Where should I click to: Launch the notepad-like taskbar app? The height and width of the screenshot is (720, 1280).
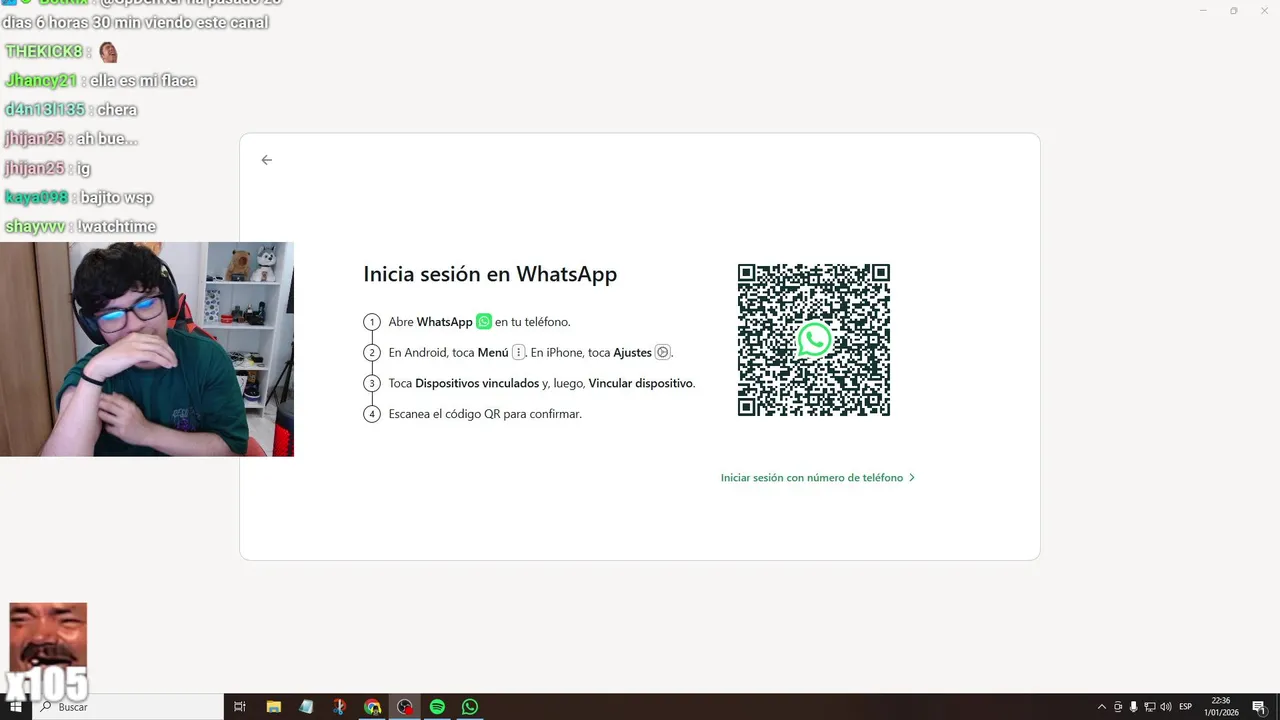(x=306, y=707)
